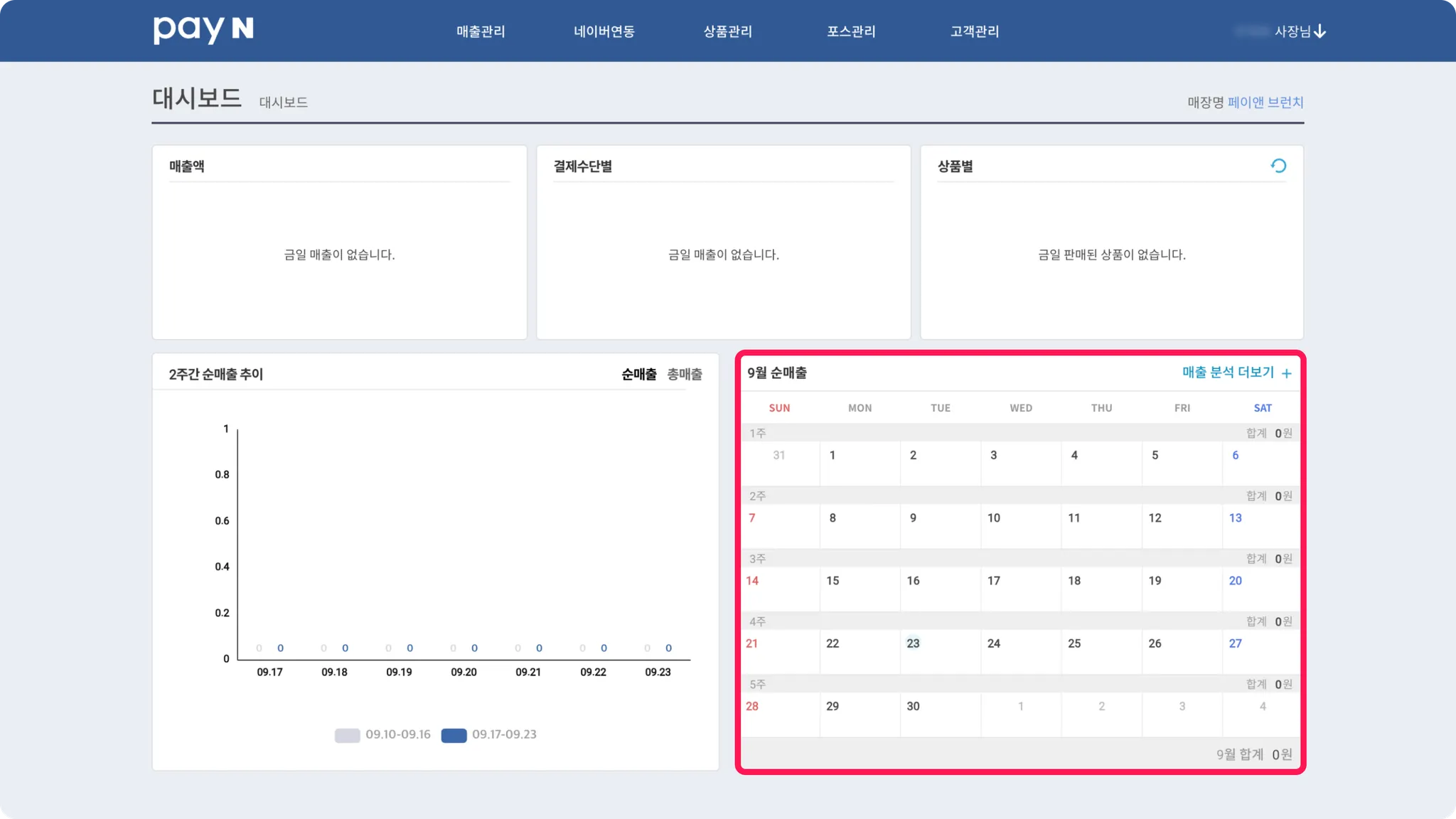Switch chart to 총매출 view
The width and height of the screenshot is (1456, 819).
pyautogui.click(x=684, y=374)
